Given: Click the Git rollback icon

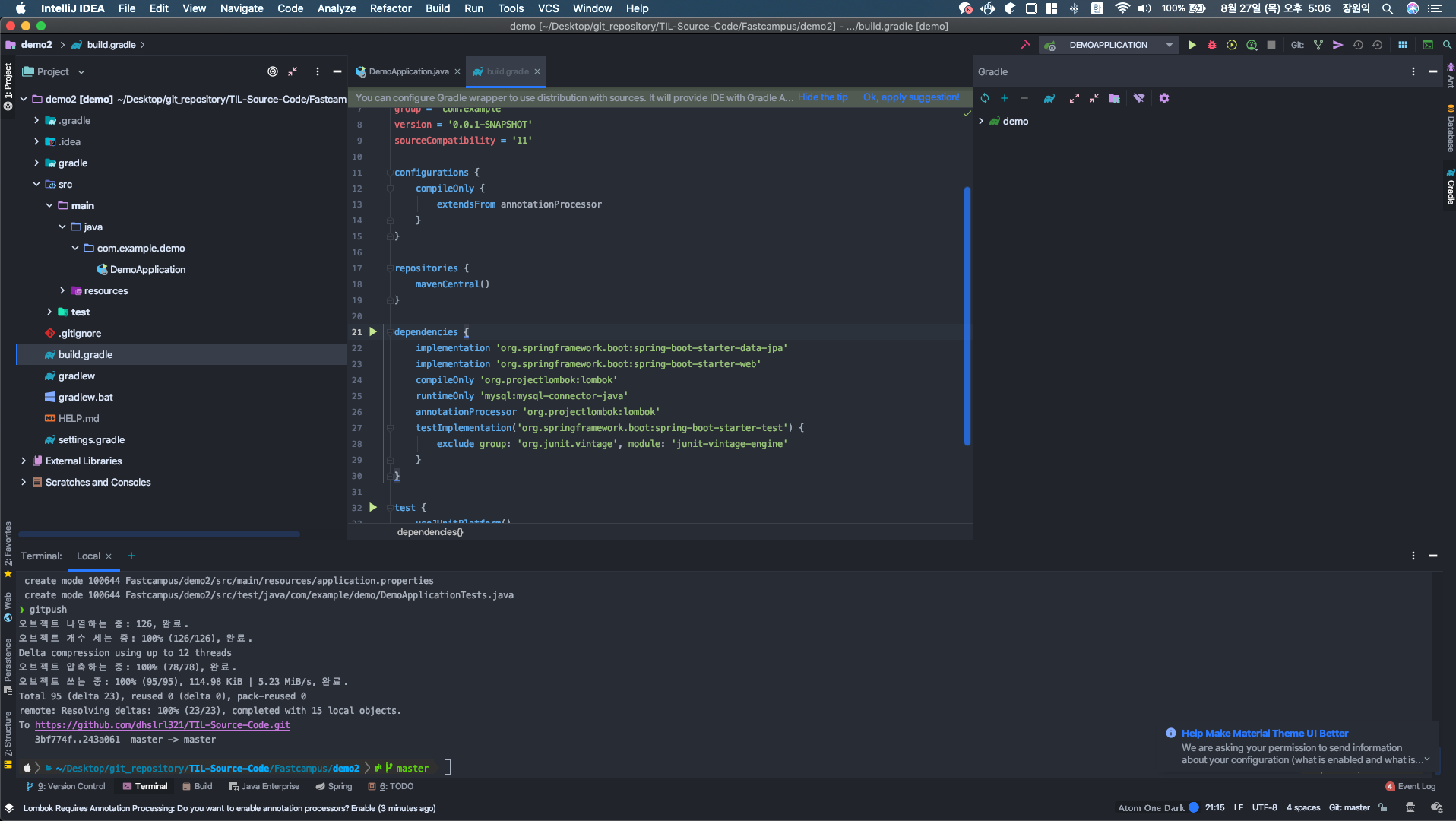Looking at the screenshot, I should coord(1377,45).
